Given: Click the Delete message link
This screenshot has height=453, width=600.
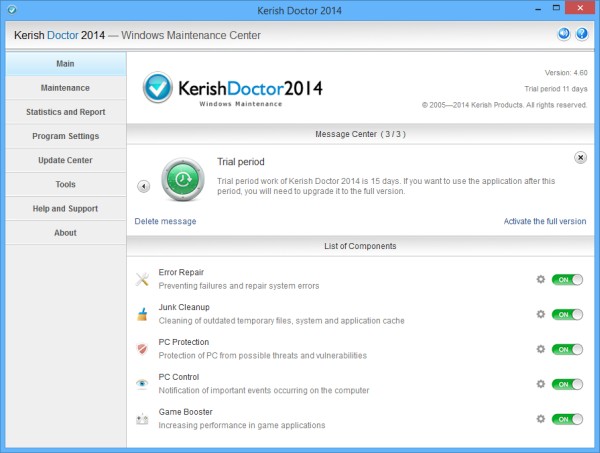Looking at the screenshot, I should [x=165, y=221].
